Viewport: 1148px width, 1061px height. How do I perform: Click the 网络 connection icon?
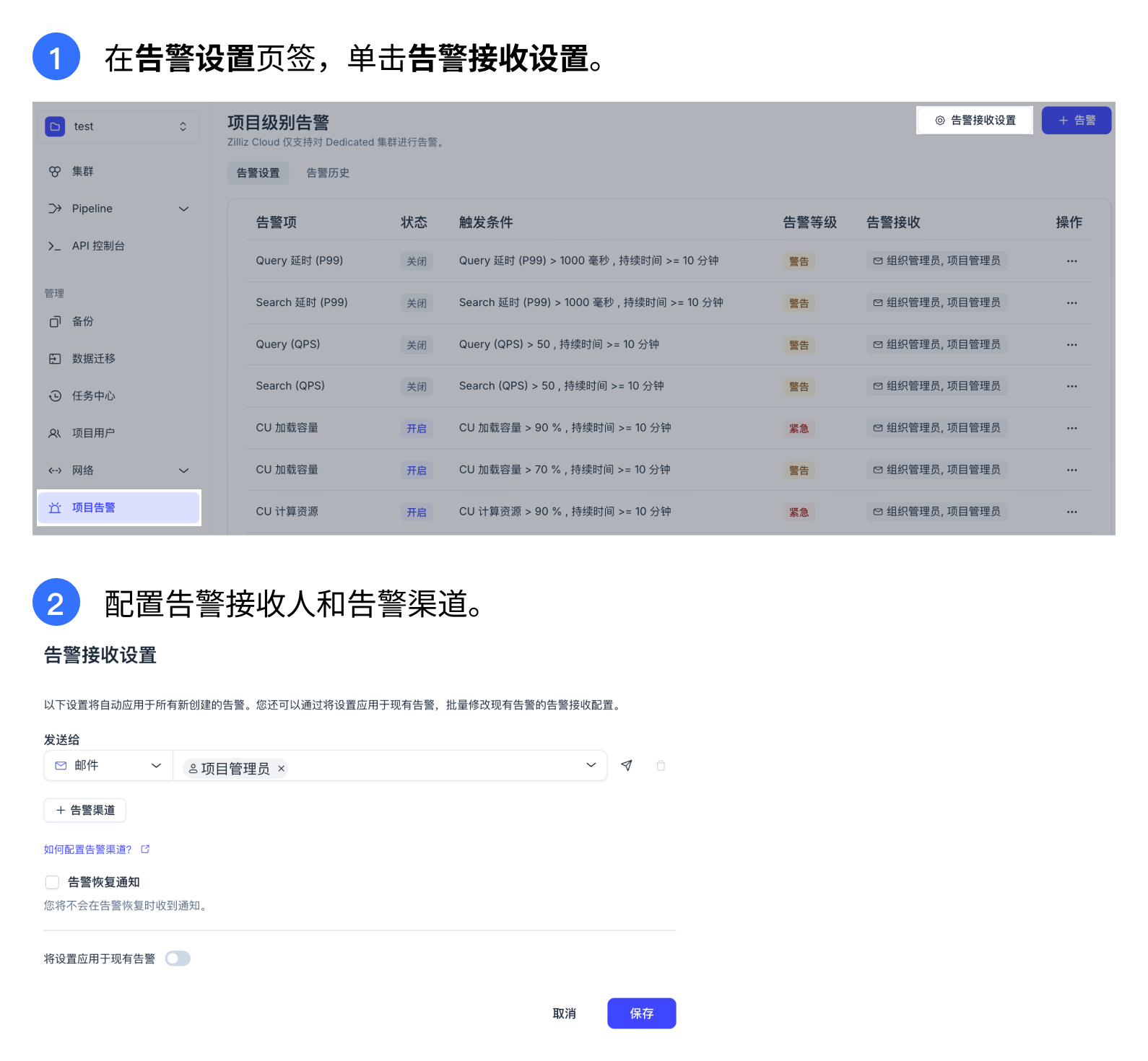coord(55,471)
